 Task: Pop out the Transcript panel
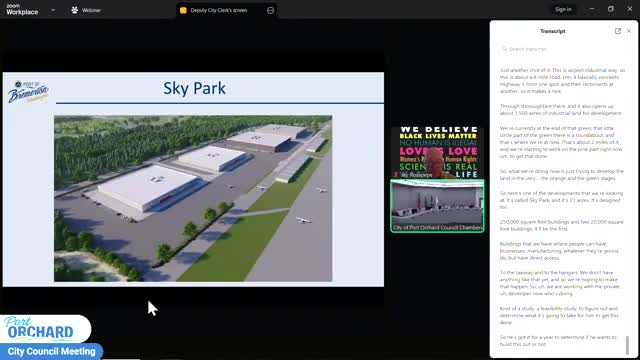coord(618,31)
